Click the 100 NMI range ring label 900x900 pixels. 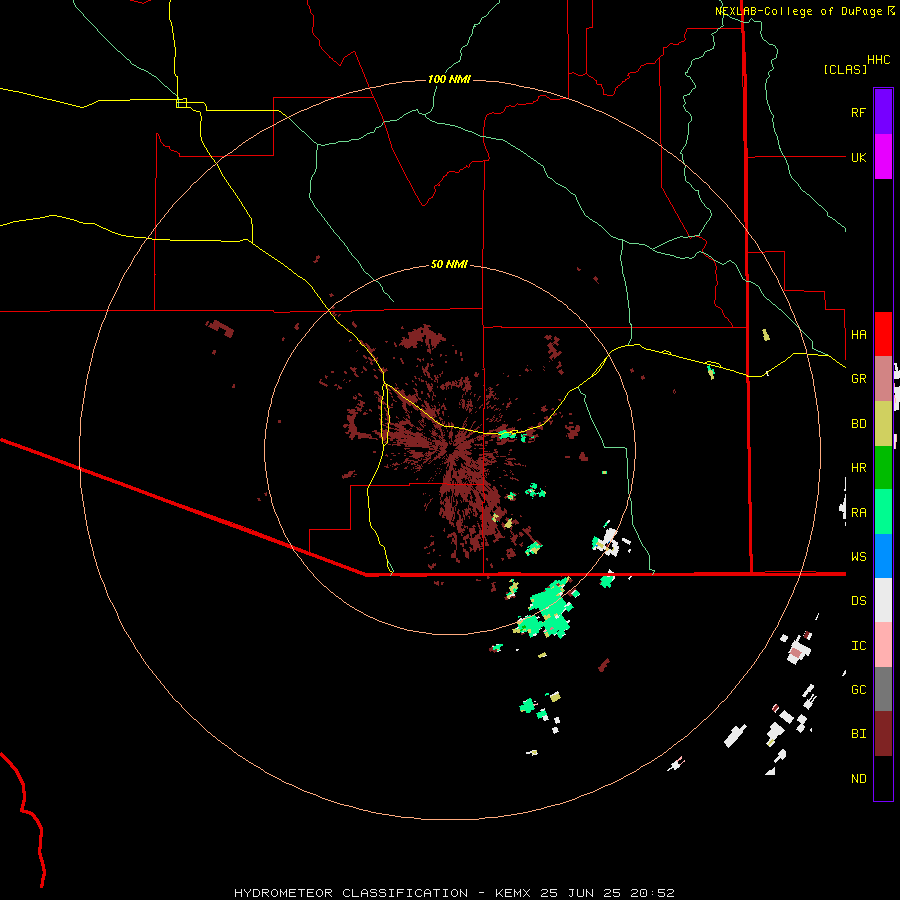(x=449, y=79)
